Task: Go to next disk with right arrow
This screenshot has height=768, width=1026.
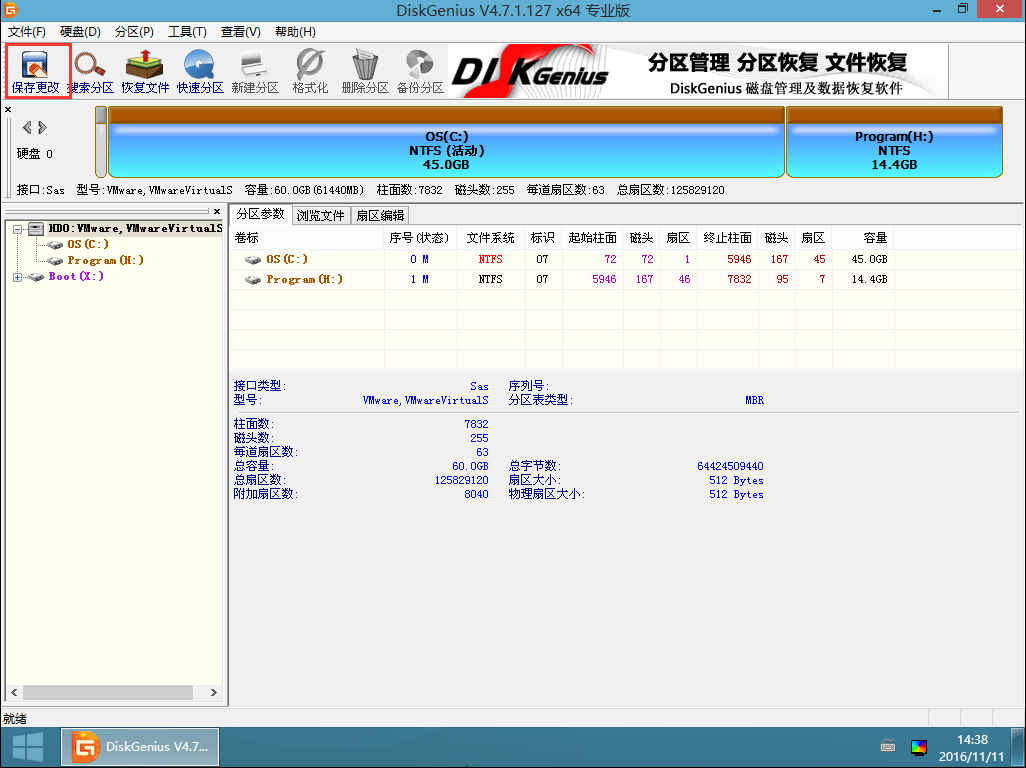Action: click(x=43, y=127)
